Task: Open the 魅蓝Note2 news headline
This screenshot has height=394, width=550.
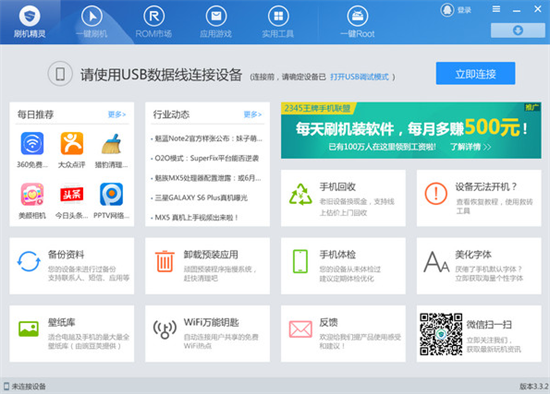Action: click(207, 139)
